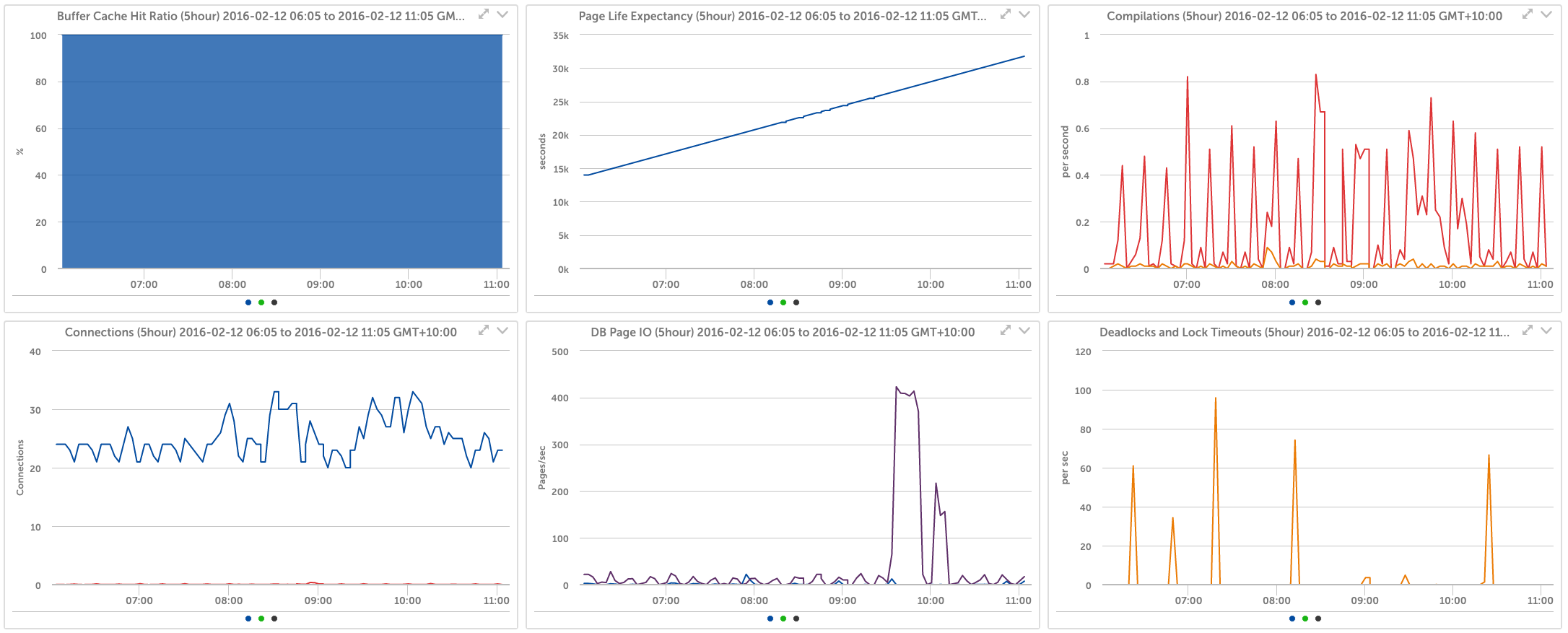Select green dot under Buffer Cache Hit Ratio

coord(261,302)
